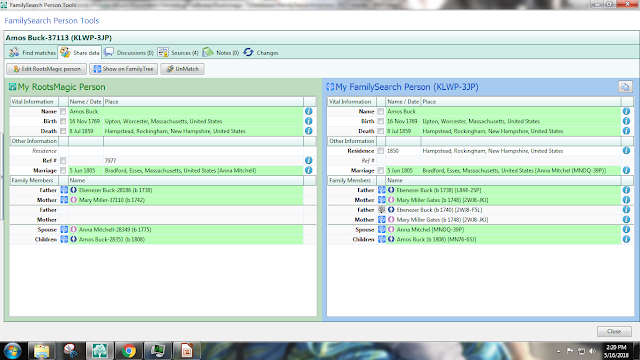
Task: Toggle FamilySearch Marriage checkbox
Action: pos(380,170)
